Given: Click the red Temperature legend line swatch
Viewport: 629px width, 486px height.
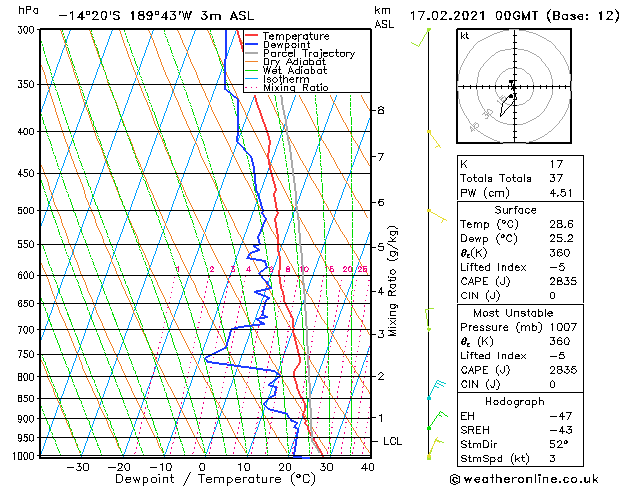Looking at the screenshot, I should [x=251, y=36].
